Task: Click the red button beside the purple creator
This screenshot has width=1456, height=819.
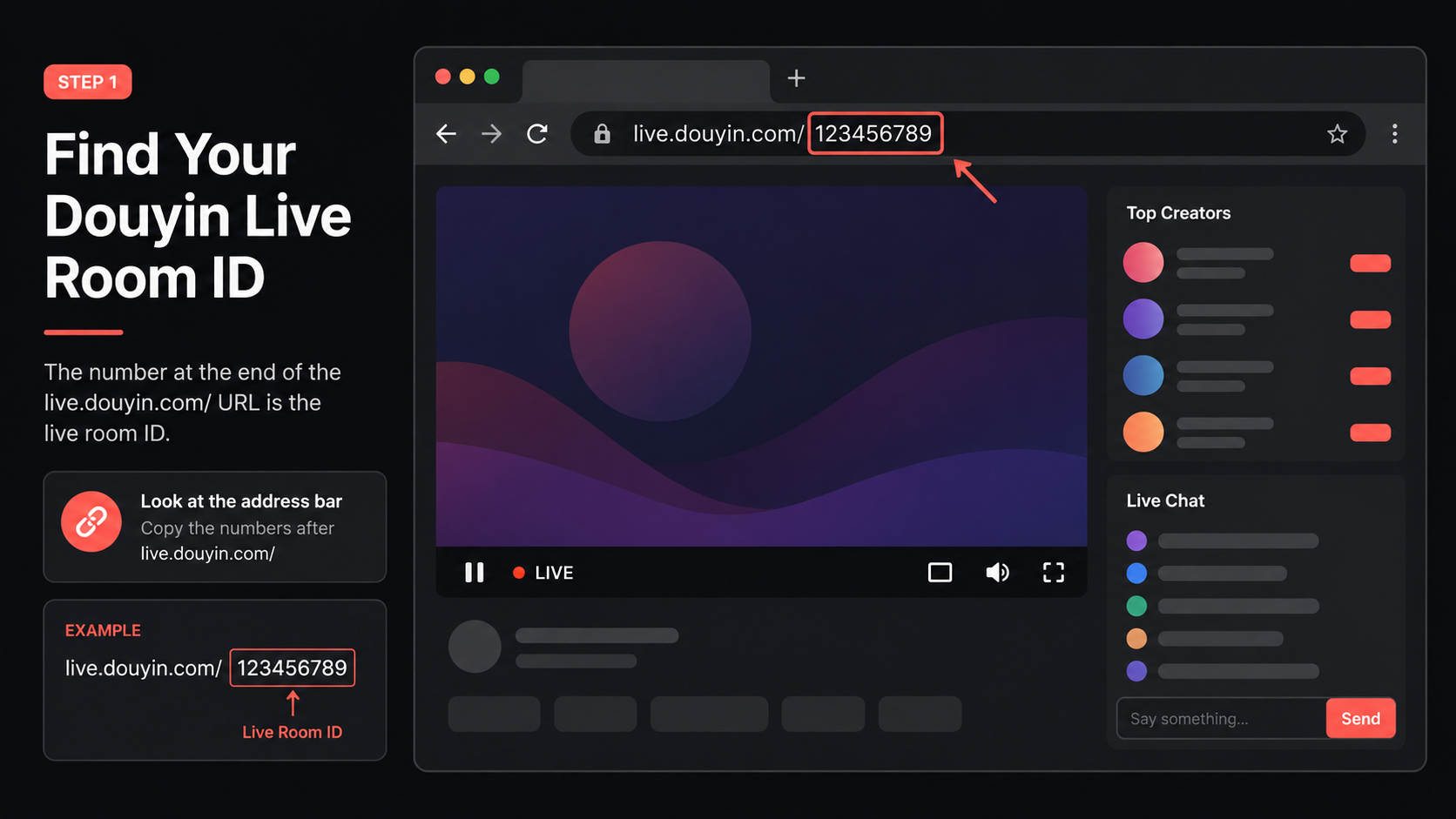Action: tap(1371, 319)
